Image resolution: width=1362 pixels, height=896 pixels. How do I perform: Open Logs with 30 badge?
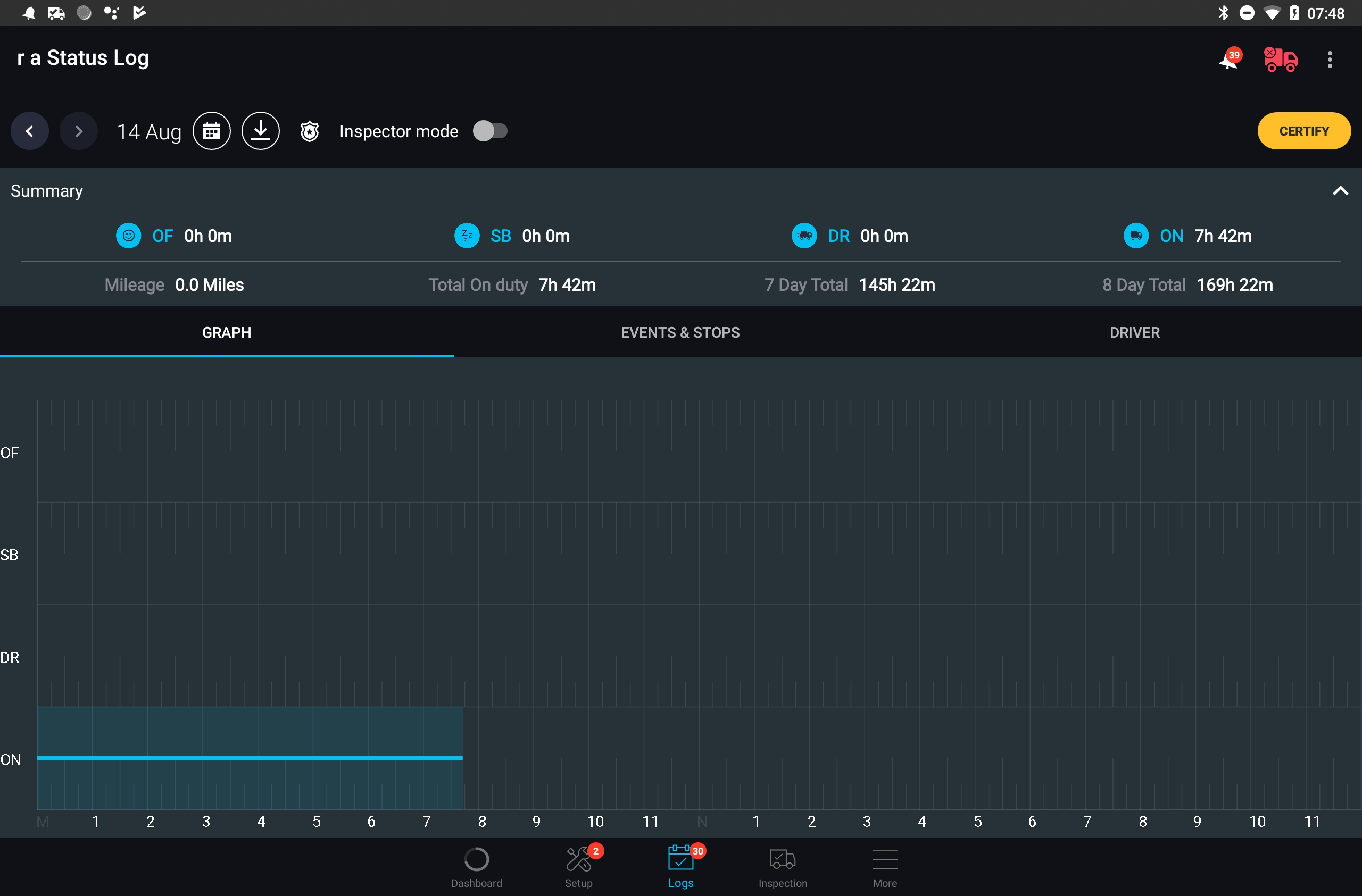point(681,867)
